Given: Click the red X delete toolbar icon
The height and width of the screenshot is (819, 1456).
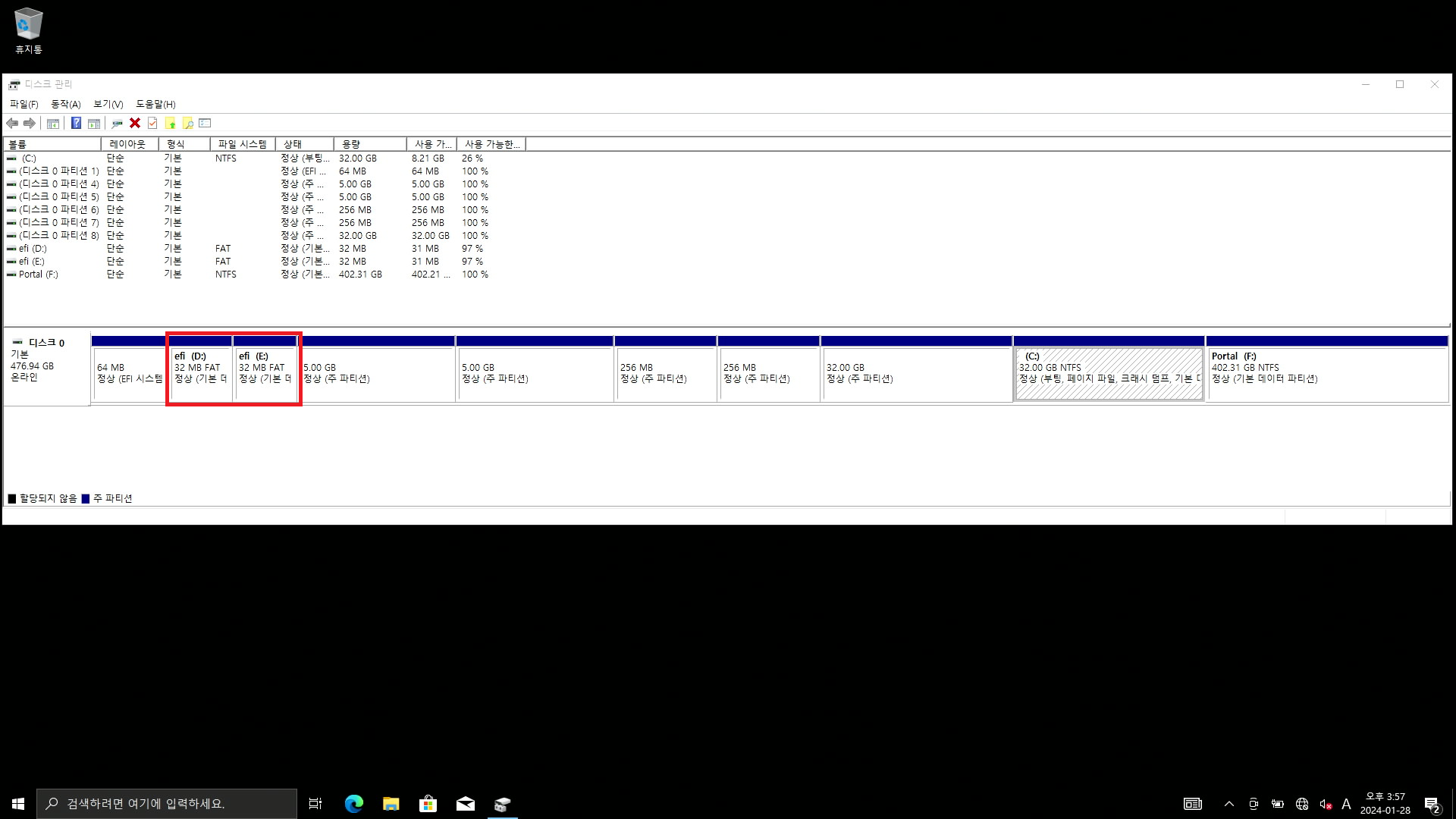Looking at the screenshot, I should point(135,123).
